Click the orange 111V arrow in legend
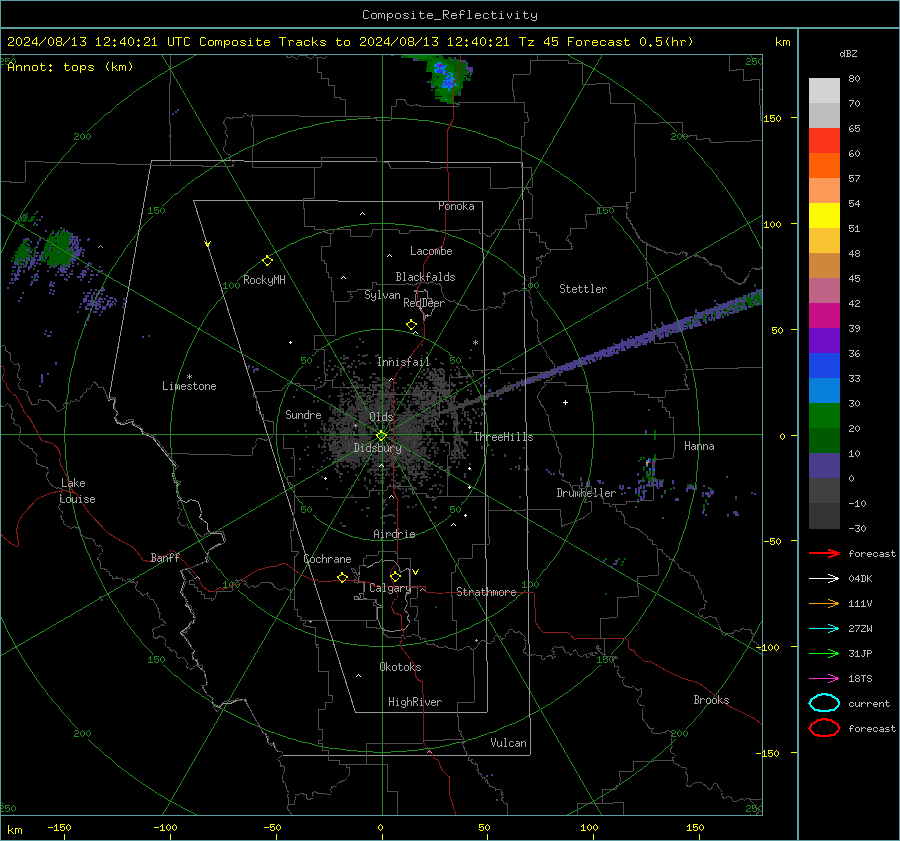The image size is (900, 841). [824, 603]
